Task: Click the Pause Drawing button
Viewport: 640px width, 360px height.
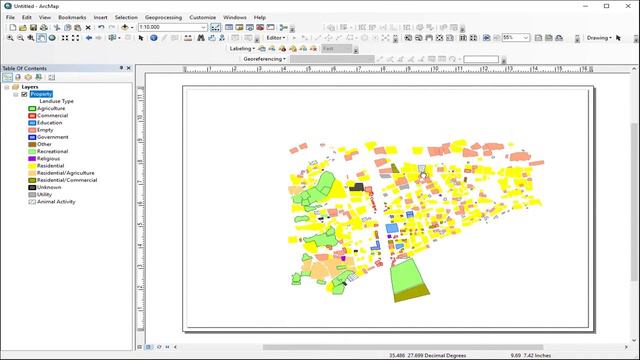Action: click(x=167, y=347)
